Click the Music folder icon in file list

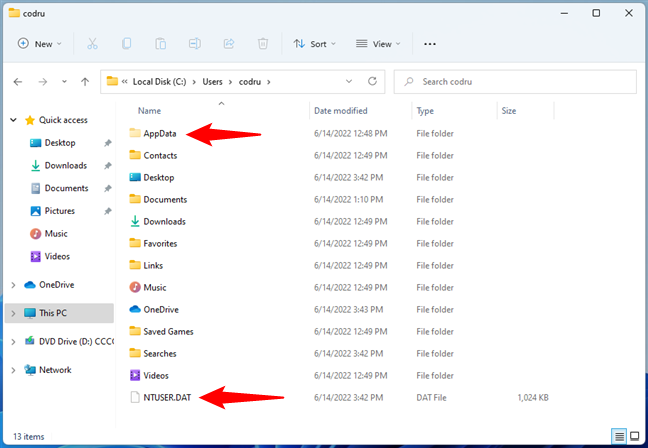point(135,287)
